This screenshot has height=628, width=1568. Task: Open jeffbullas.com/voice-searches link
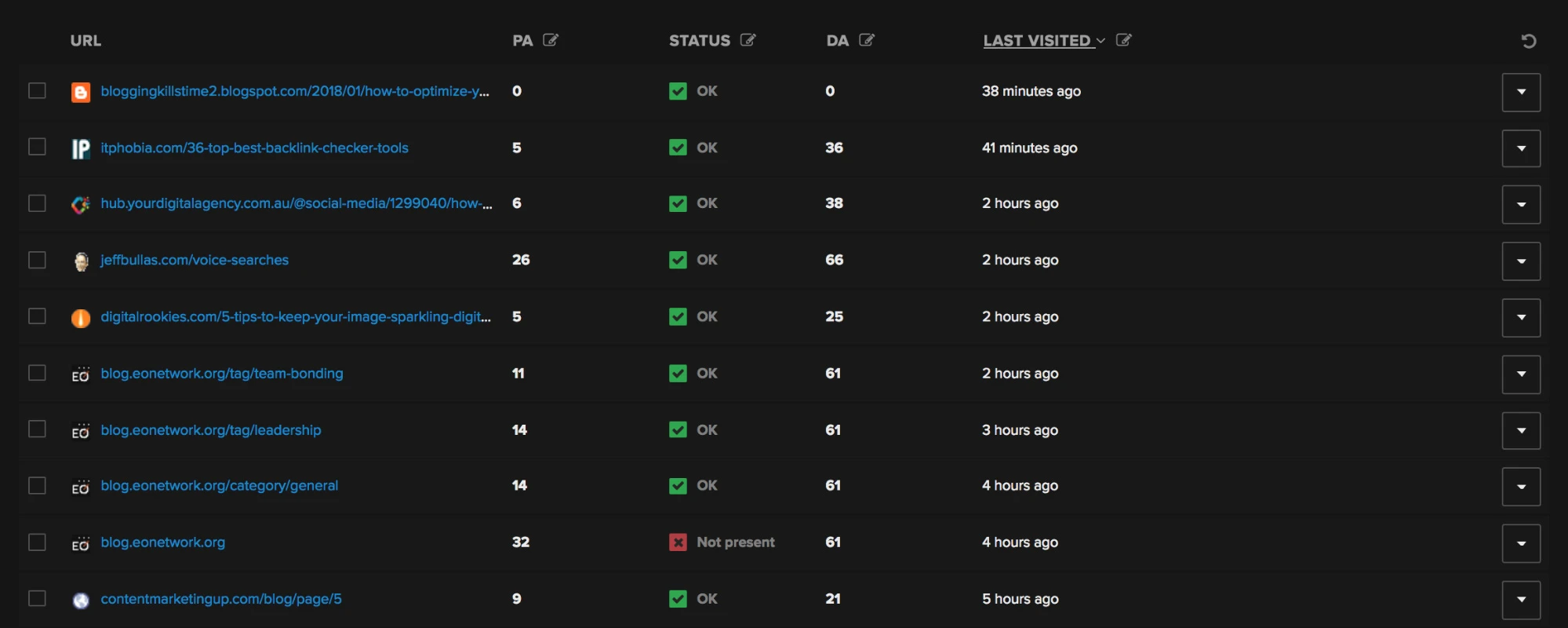[195, 260]
